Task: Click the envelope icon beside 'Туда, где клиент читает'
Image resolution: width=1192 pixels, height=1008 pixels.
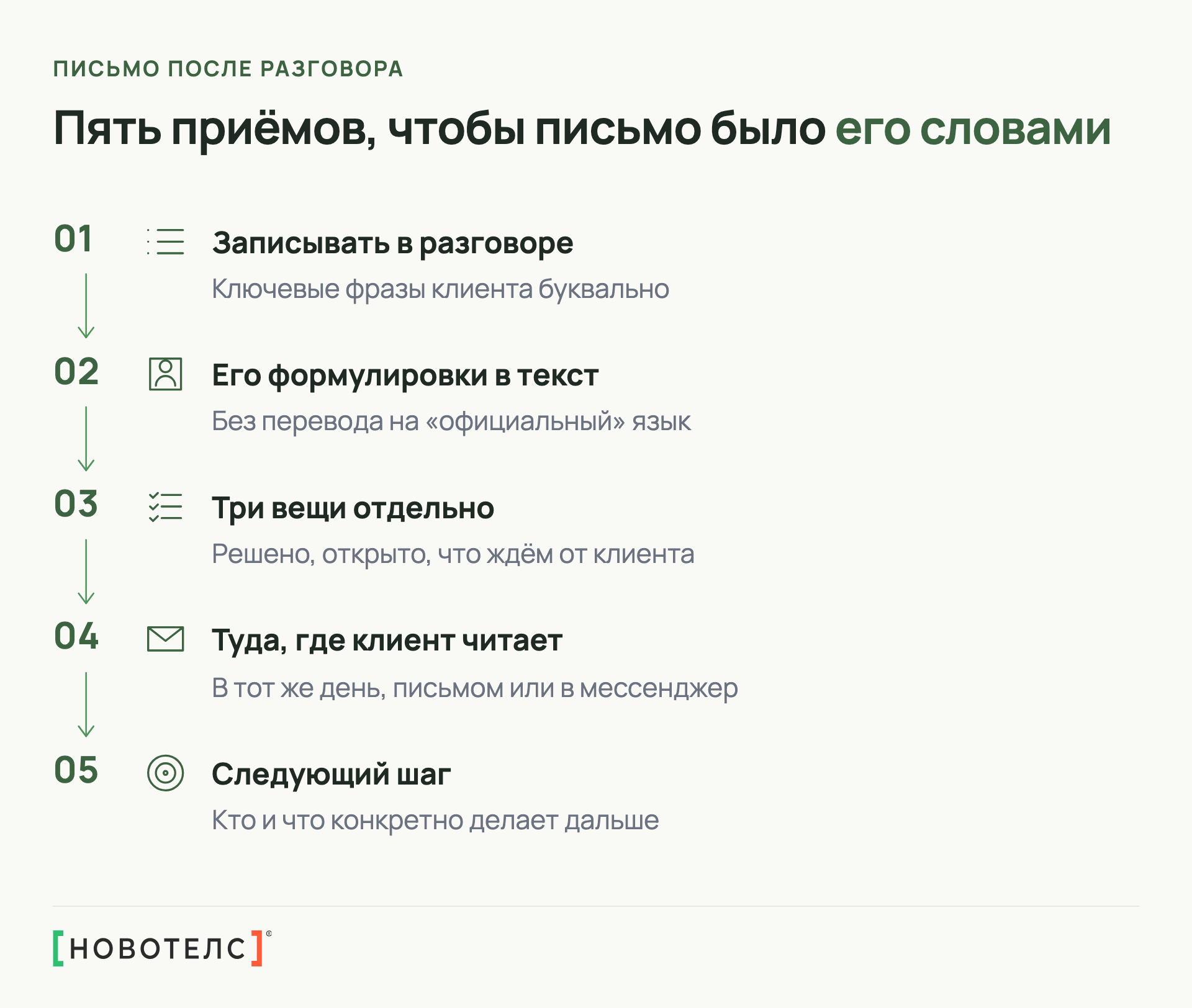Action: (166, 639)
